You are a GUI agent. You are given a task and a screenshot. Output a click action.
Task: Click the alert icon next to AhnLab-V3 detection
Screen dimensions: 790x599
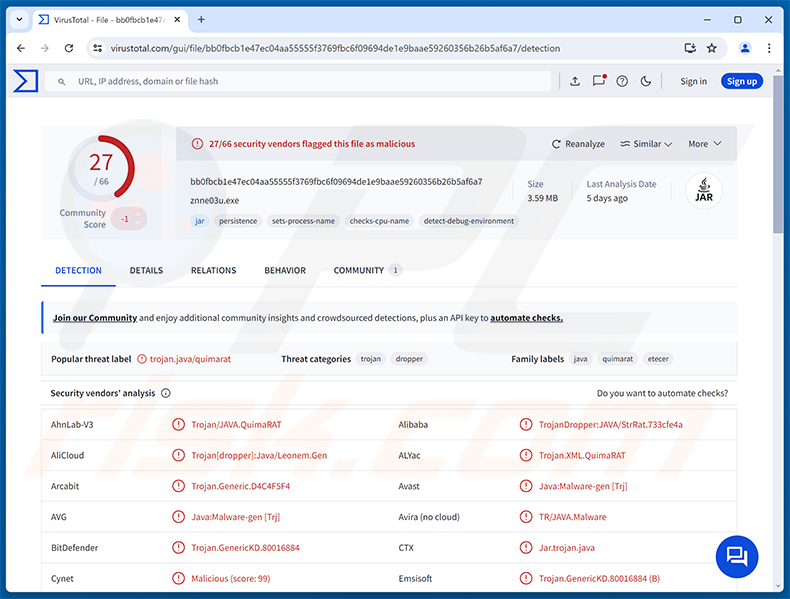[x=178, y=425]
